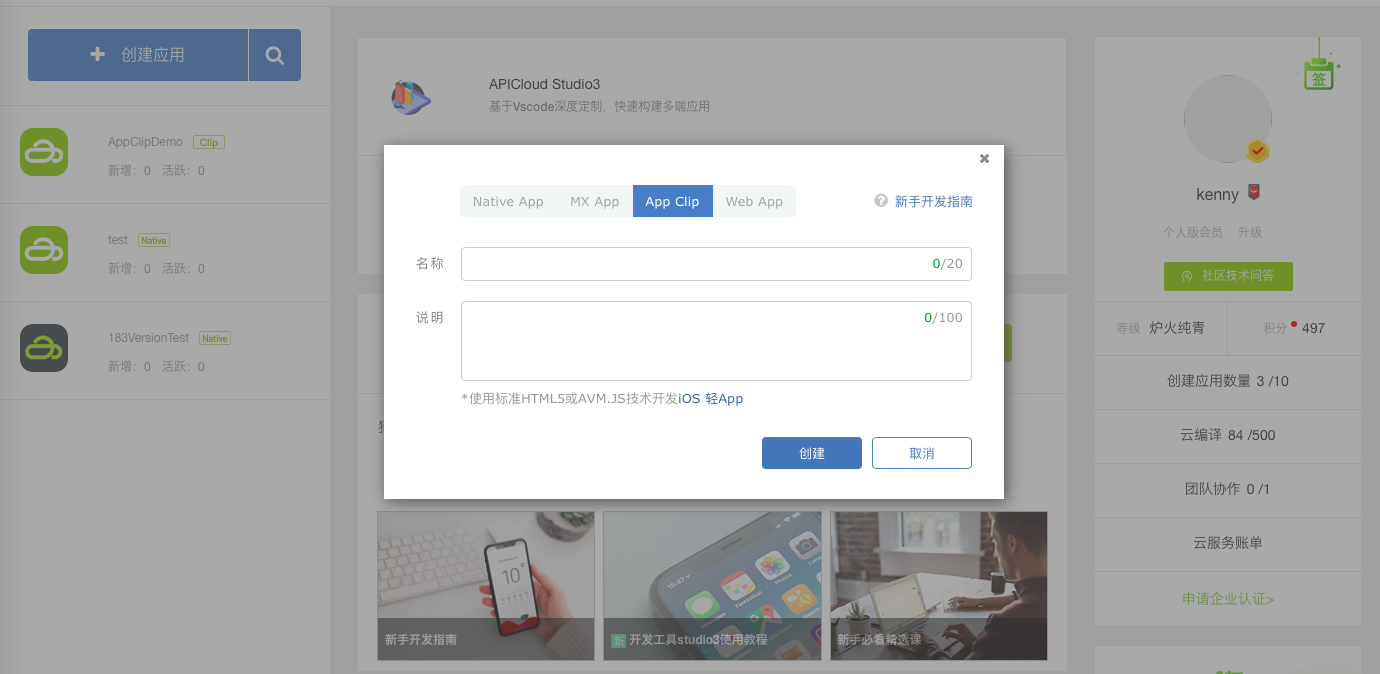Click the question mark help icon
1380x674 pixels.
pyautogui.click(x=881, y=200)
